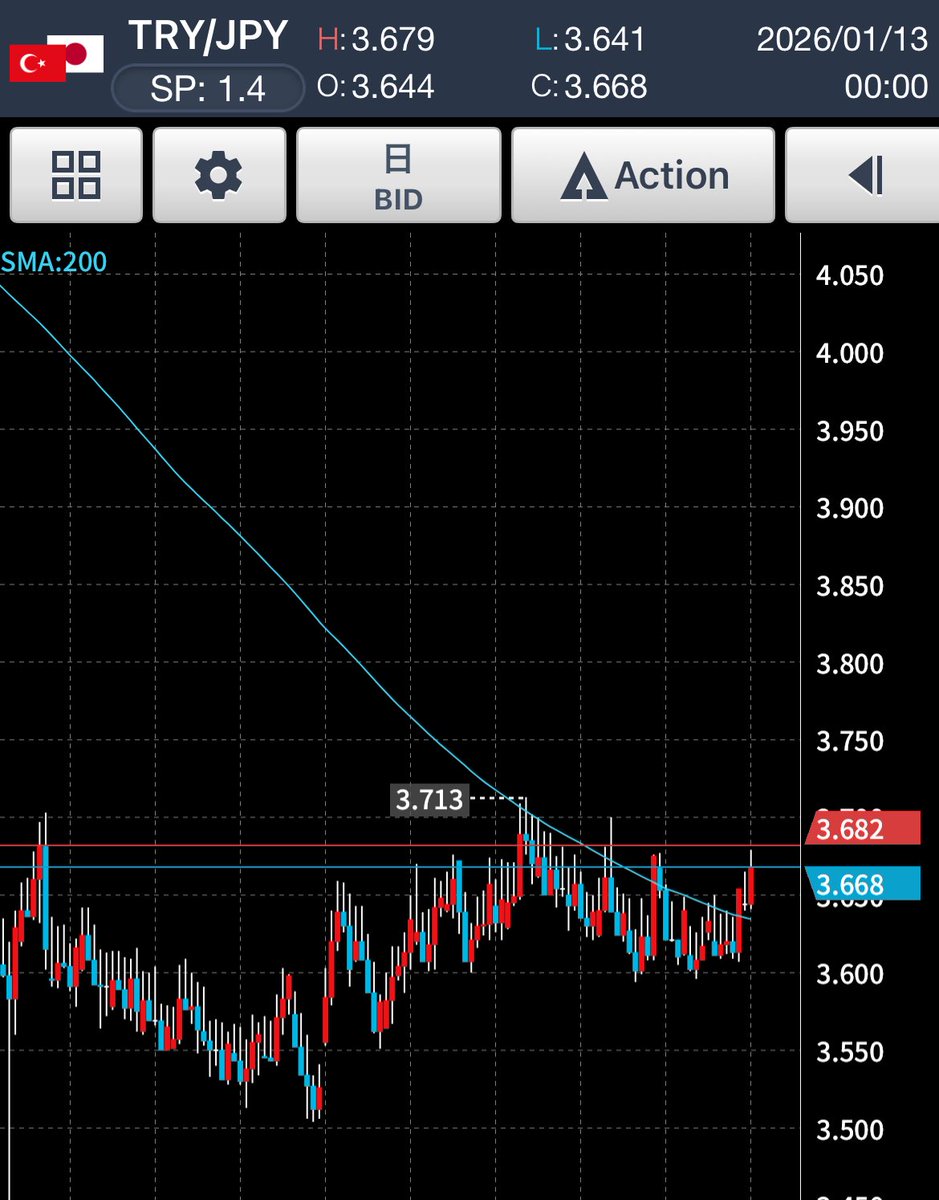
Task: Tap the open value O: 3.644
Action: (x=376, y=87)
